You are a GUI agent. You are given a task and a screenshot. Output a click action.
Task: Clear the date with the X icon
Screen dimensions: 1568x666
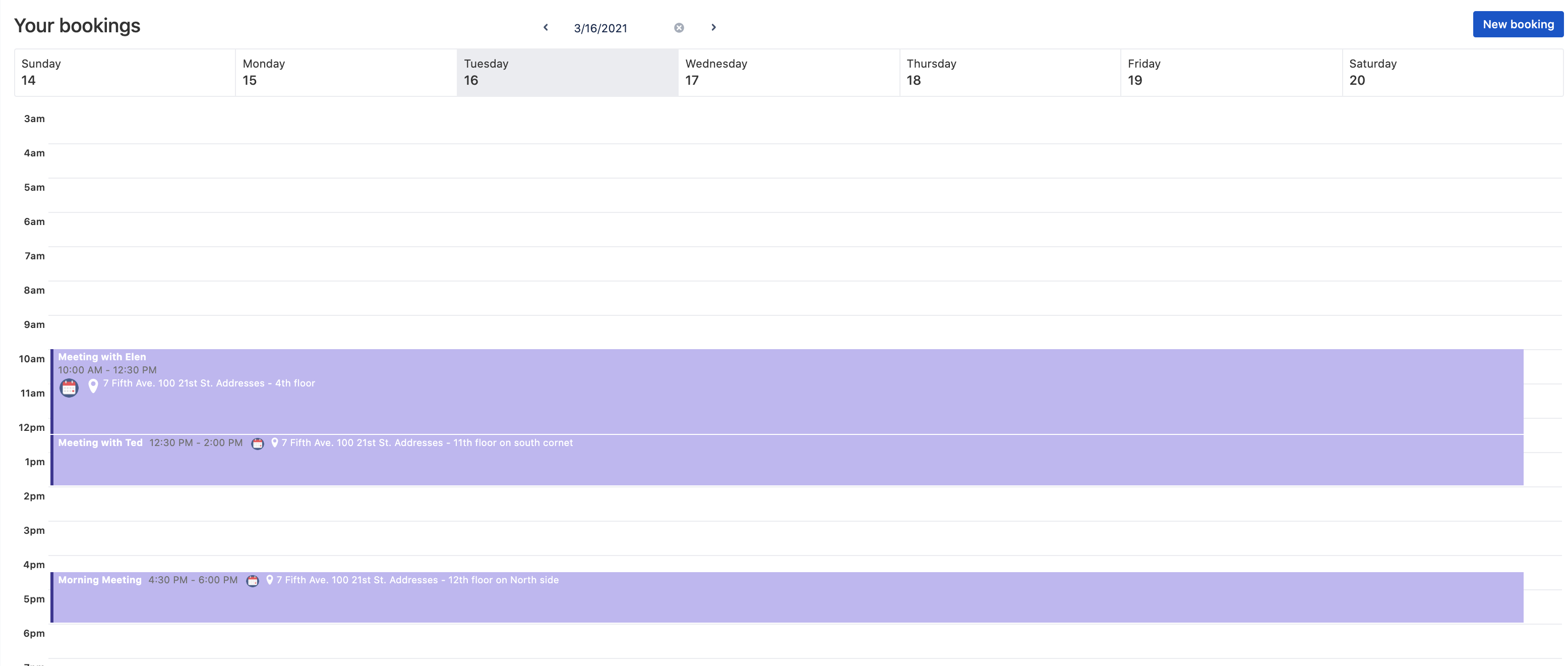(679, 28)
